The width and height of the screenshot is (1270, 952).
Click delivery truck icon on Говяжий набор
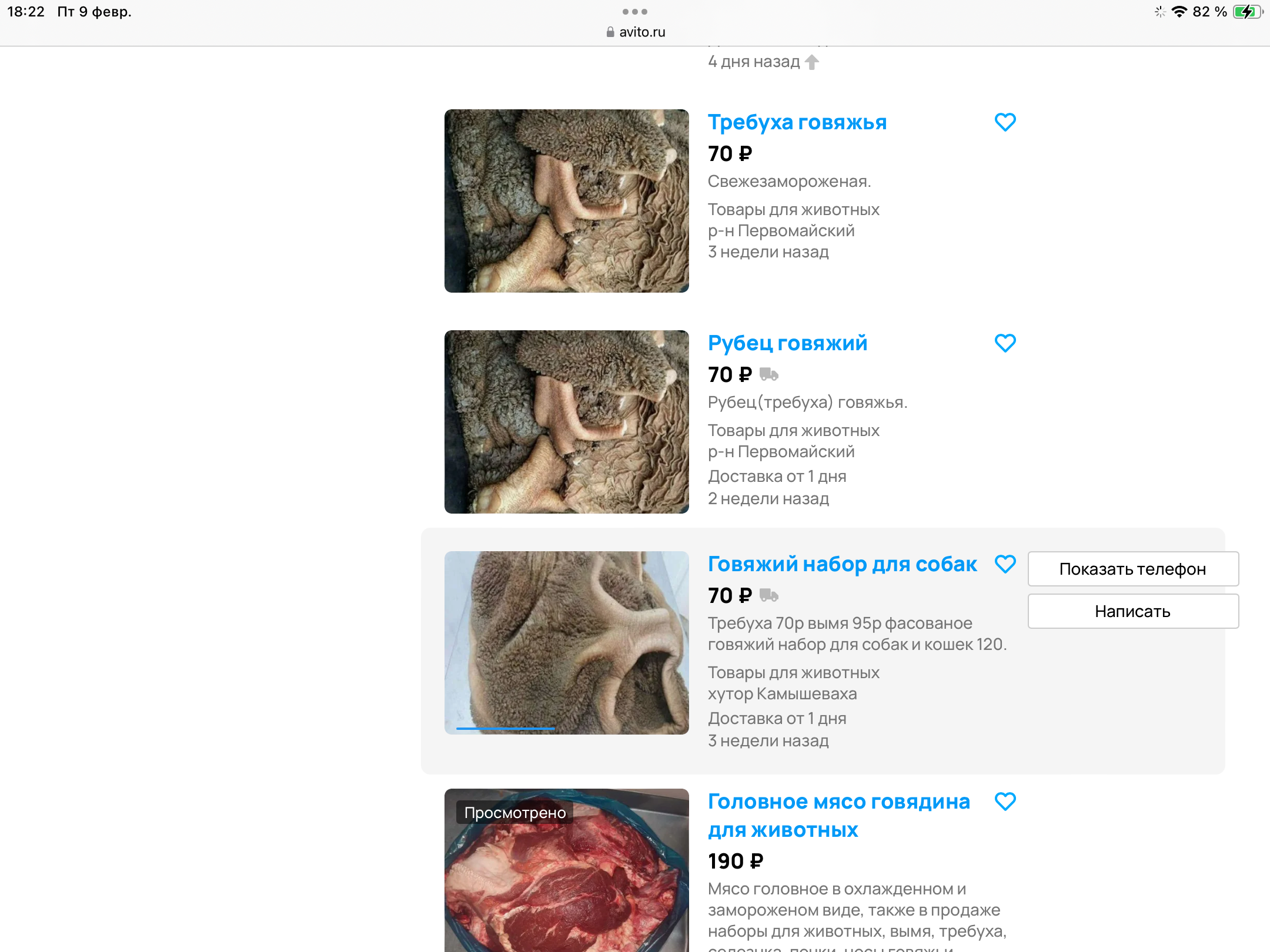pos(768,595)
